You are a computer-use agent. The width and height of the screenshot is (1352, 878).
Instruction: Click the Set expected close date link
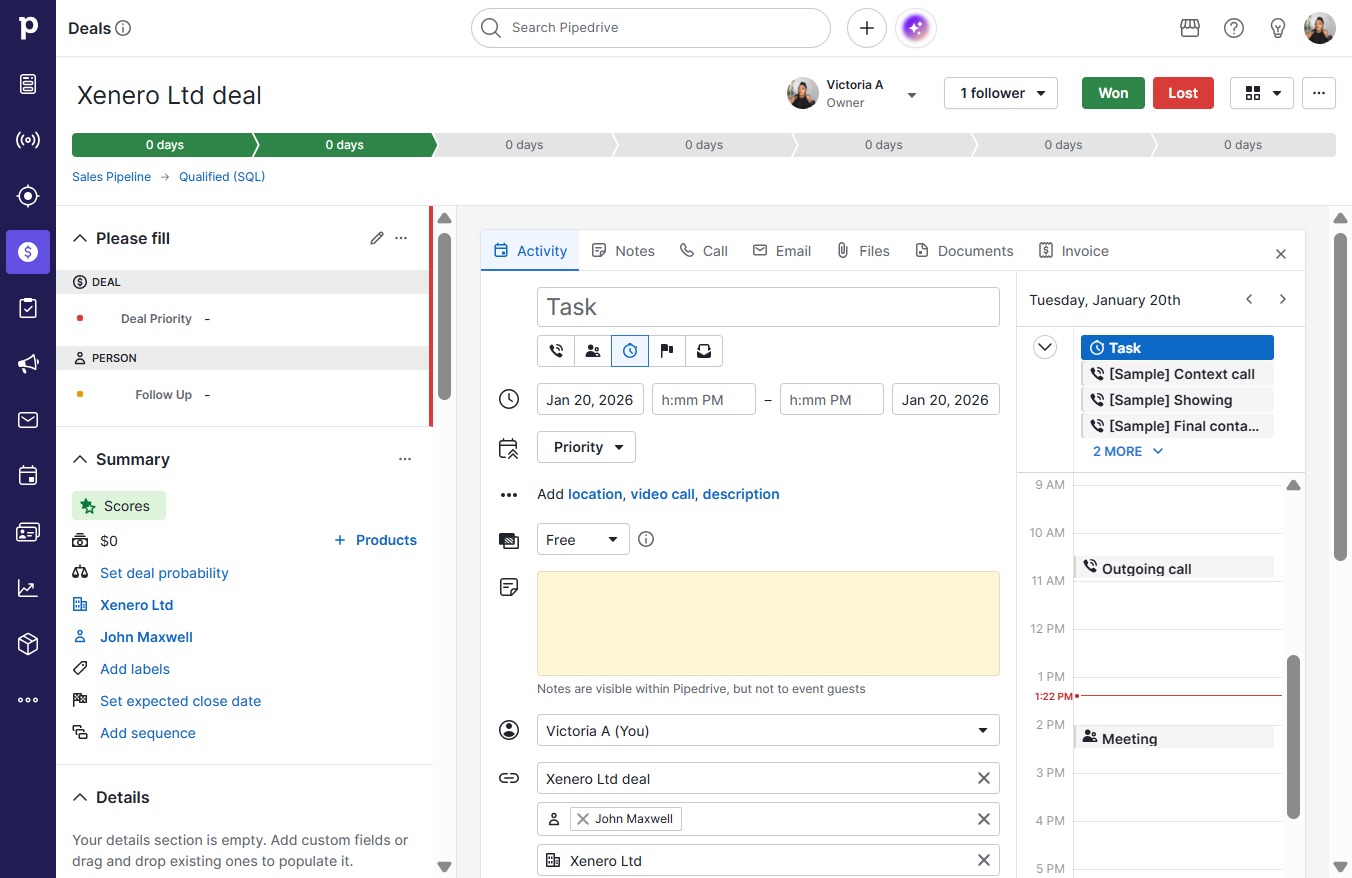coord(180,701)
